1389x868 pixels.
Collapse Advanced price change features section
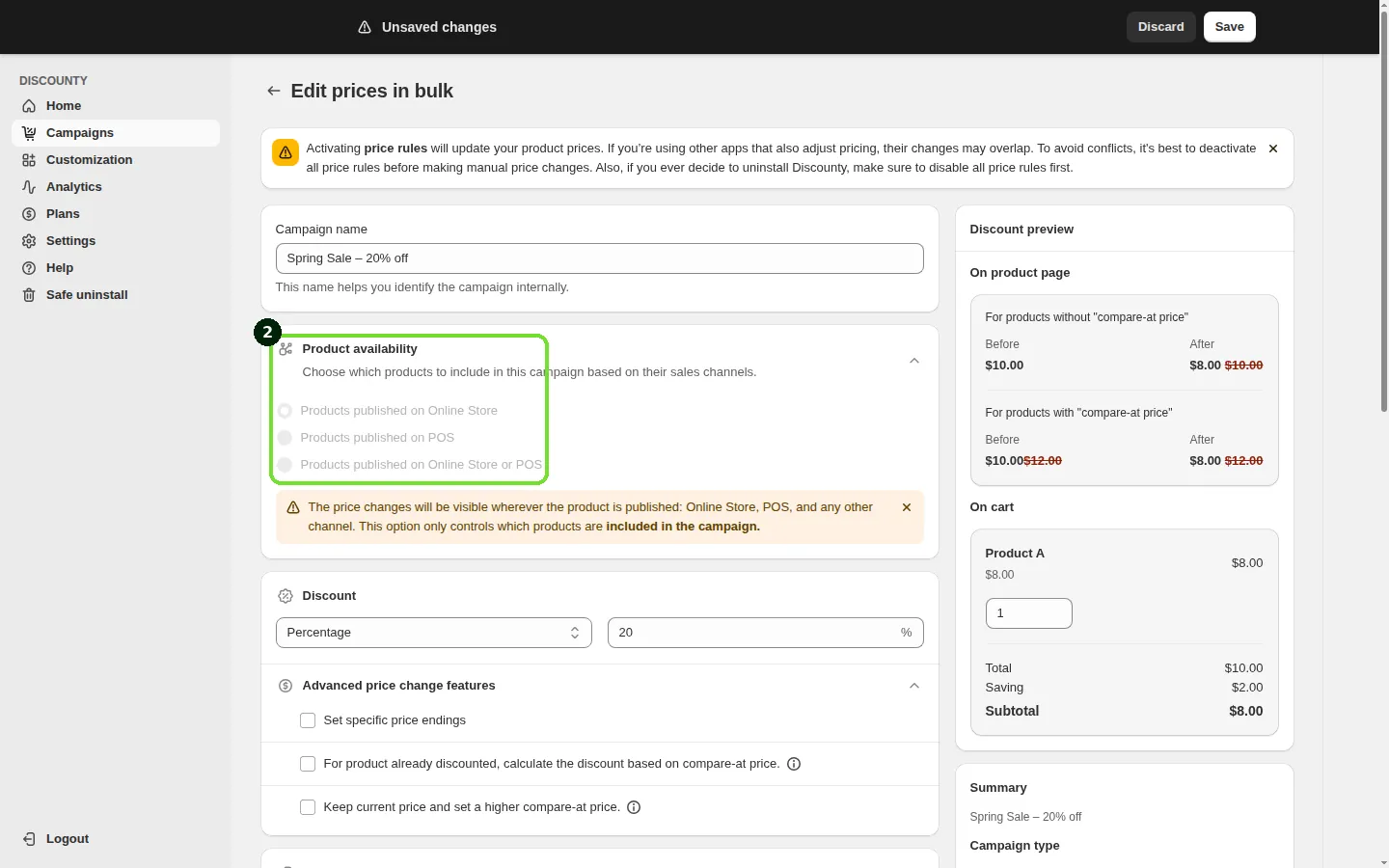[914, 686]
